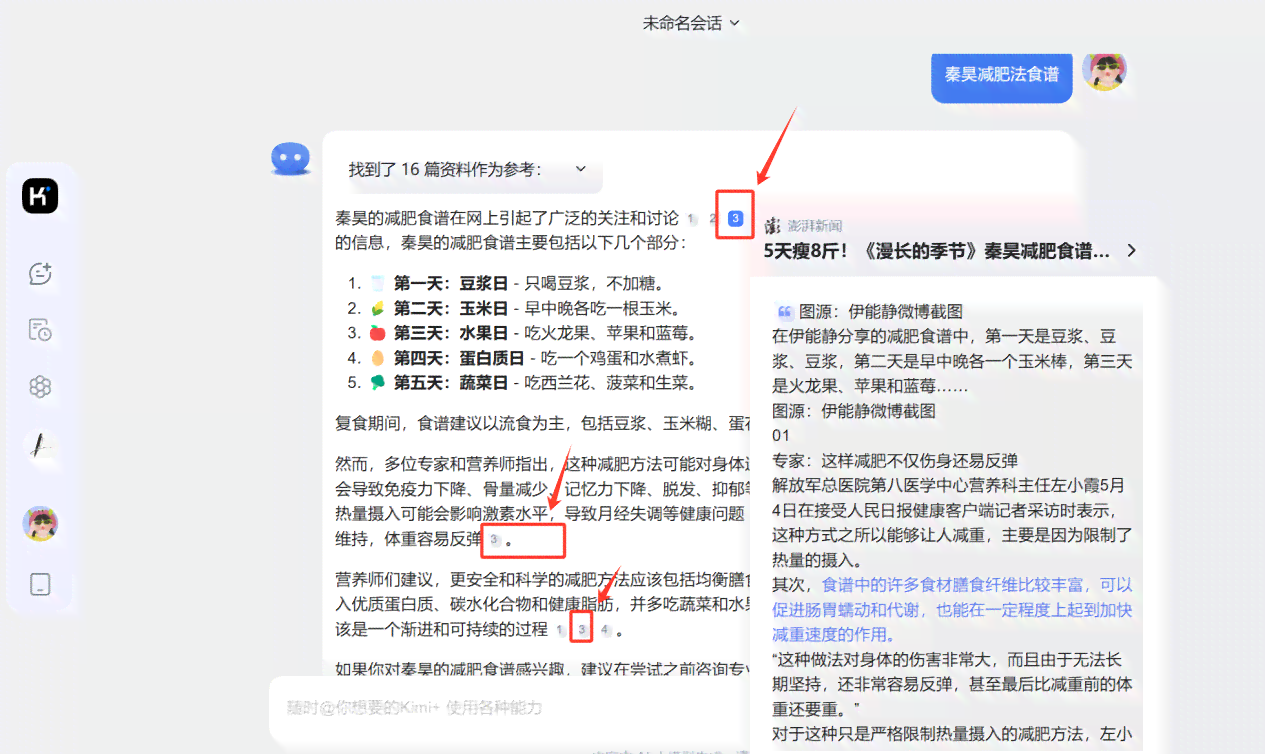The height and width of the screenshot is (754, 1265).
Task: Click citation 3 after 可持续的过程
Action: (x=583, y=629)
